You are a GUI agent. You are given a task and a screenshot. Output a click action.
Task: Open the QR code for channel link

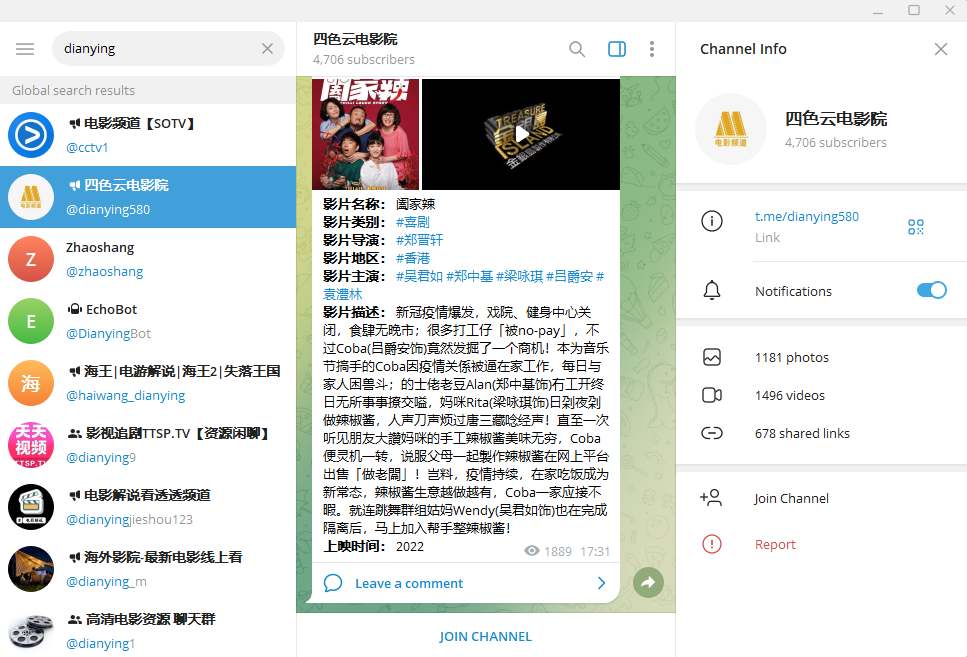[x=916, y=226]
